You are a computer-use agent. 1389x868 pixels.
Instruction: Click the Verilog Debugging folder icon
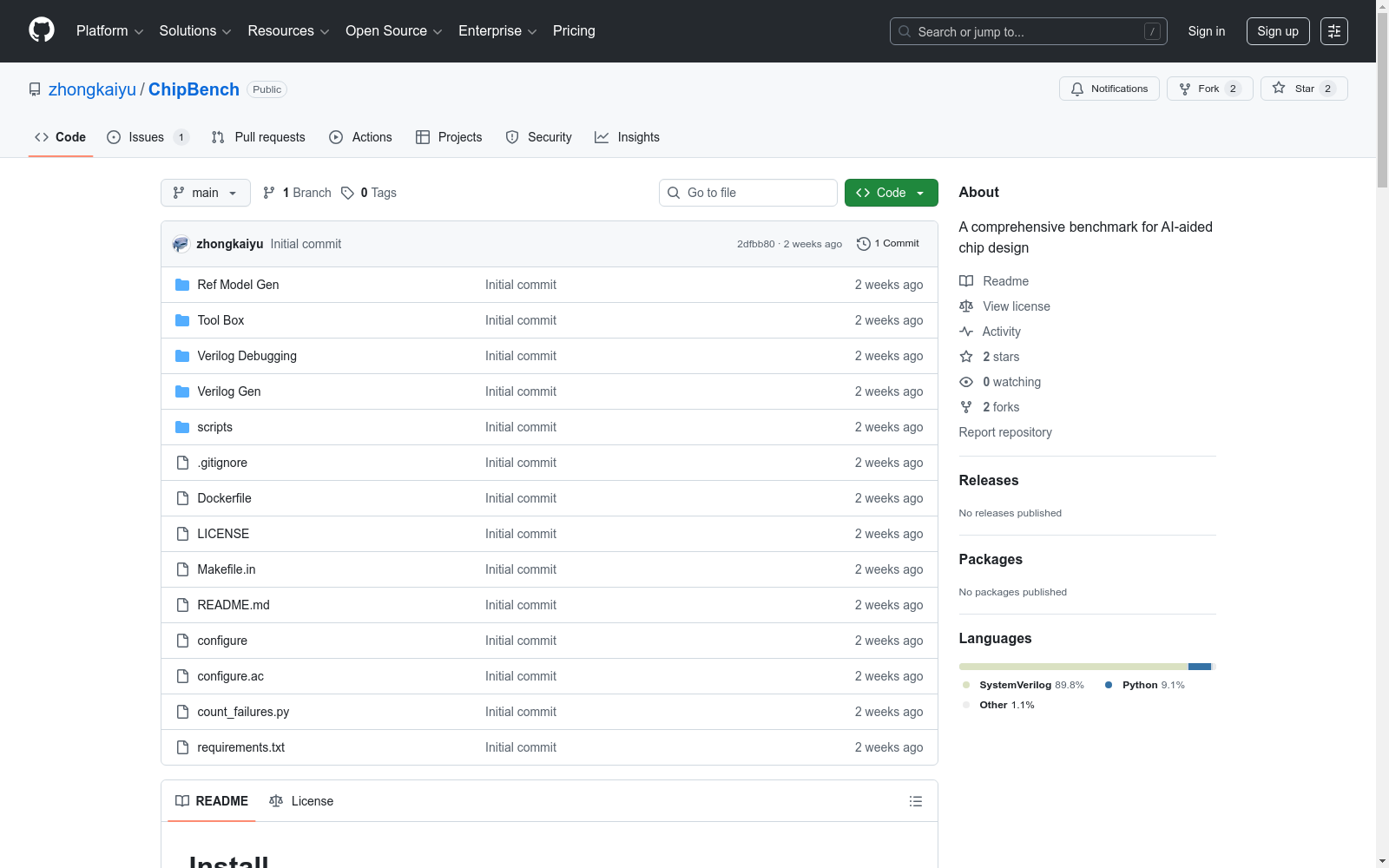[182, 356]
